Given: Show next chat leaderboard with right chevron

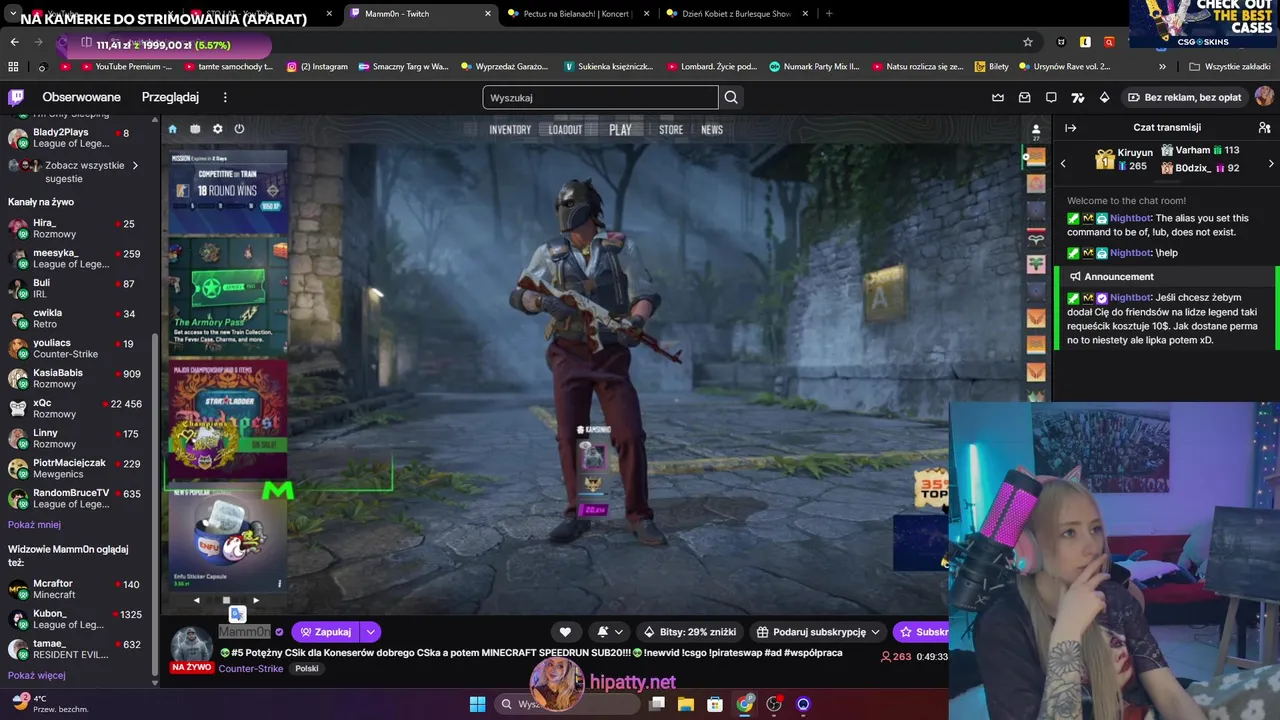Looking at the screenshot, I should (1271, 163).
